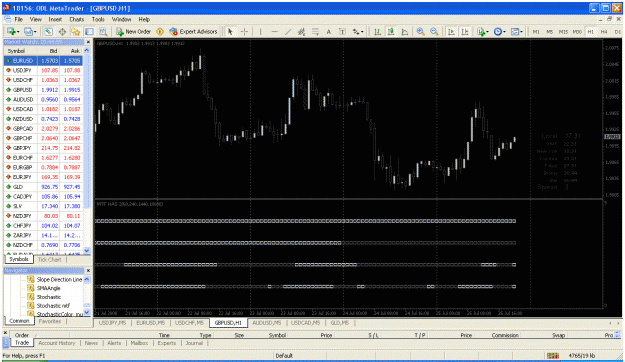
Task: Toggle the Expert Advisors button
Action: point(193,31)
